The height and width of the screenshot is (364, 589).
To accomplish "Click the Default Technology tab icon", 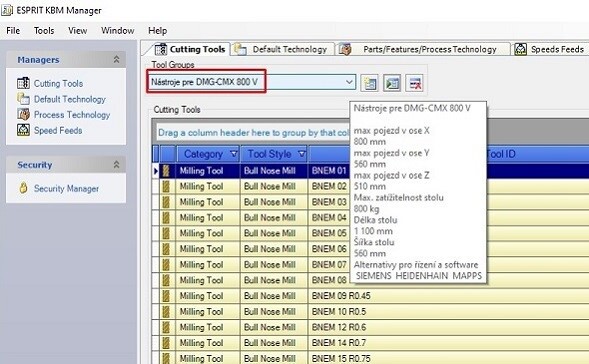I will (240, 49).
